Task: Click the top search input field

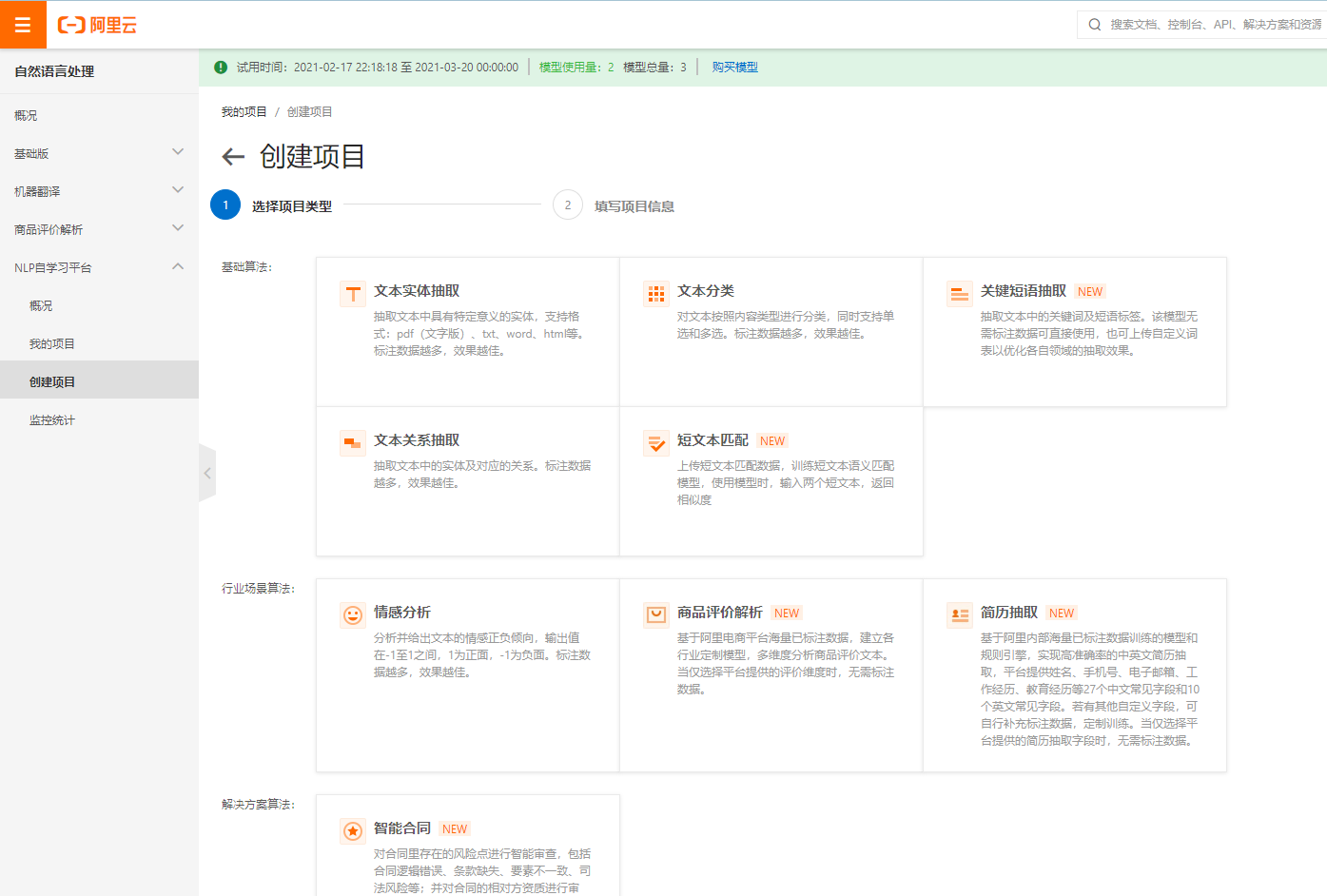Action: coord(1213,25)
